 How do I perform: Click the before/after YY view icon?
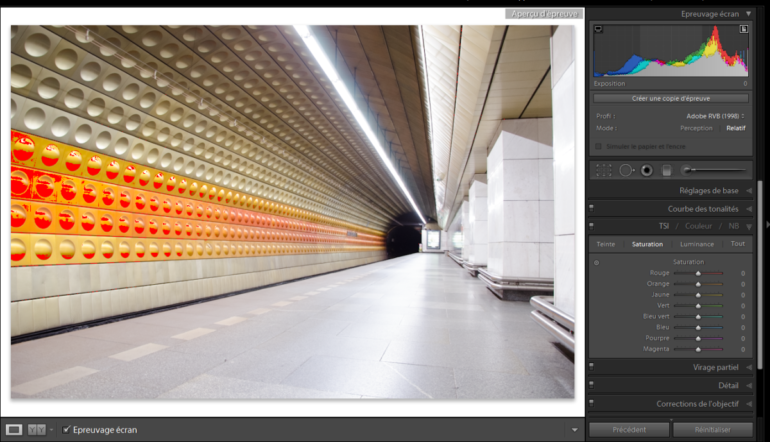pyautogui.click(x=37, y=429)
